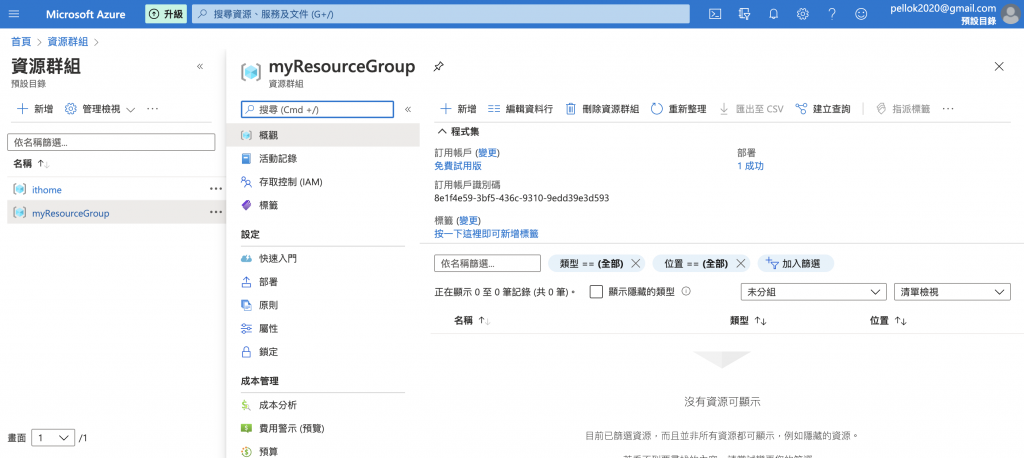Open the user account avatar
This screenshot has height=458, width=1024.
click(1010, 14)
